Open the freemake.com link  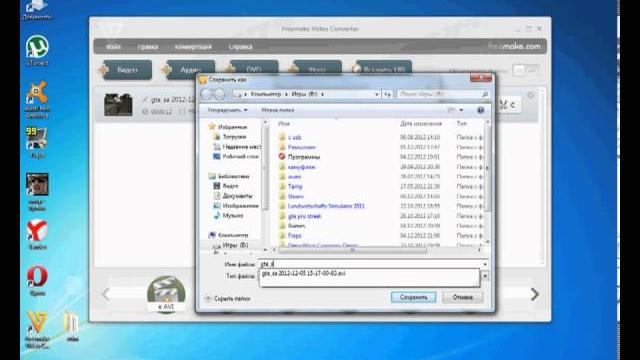(x=514, y=47)
